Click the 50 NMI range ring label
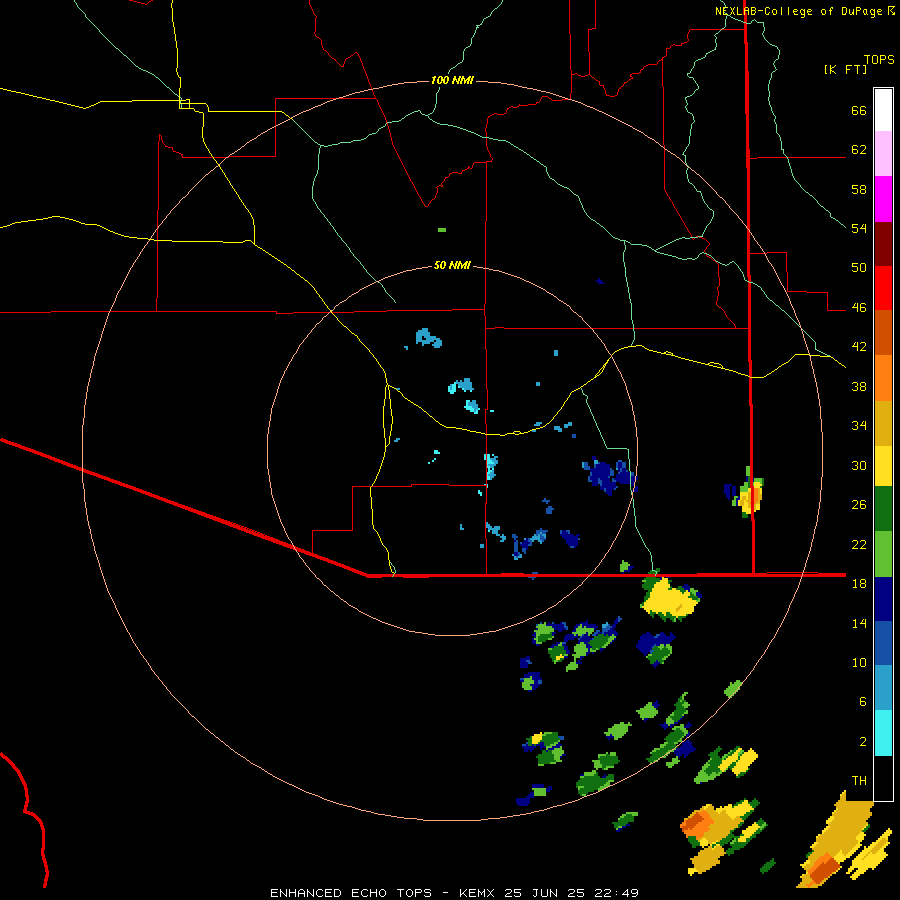 click(x=452, y=265)
